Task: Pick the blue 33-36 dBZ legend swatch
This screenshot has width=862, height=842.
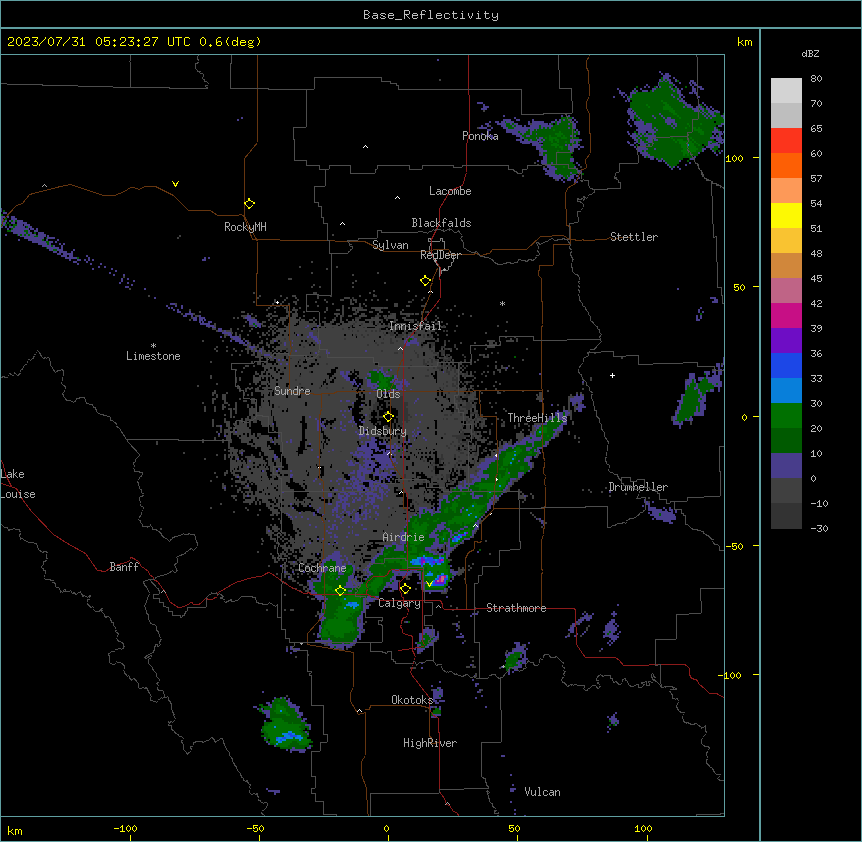Action: [786, 365]
